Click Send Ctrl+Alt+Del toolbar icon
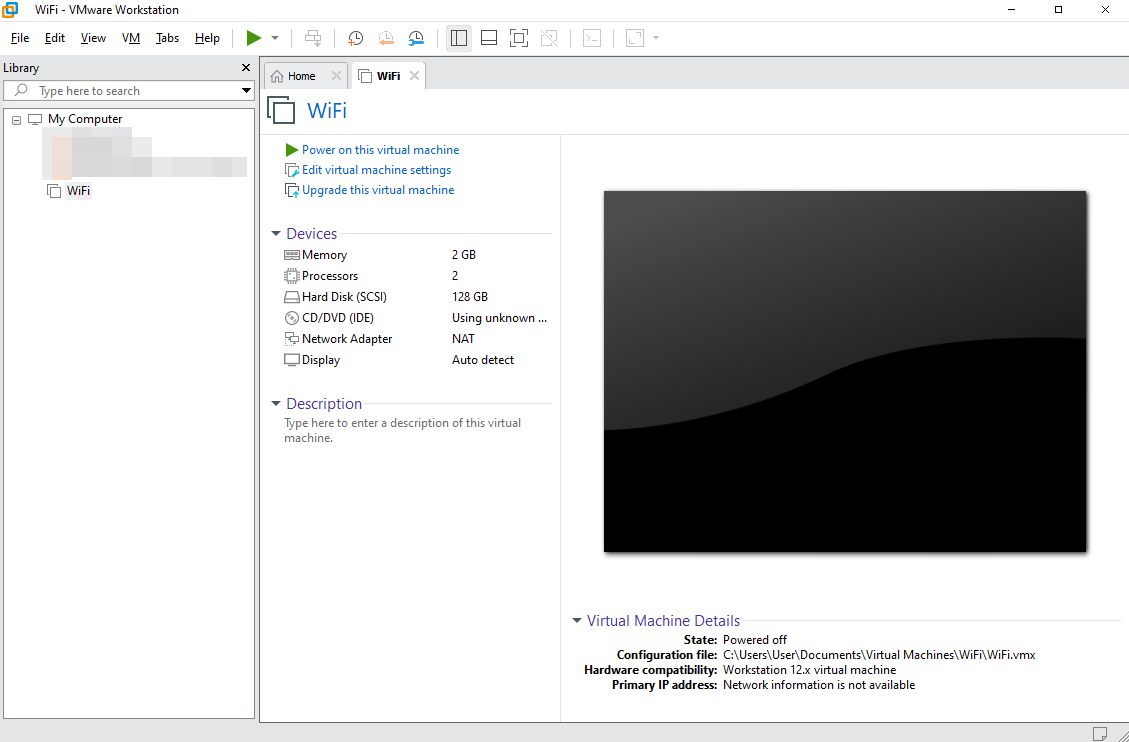Viewport: 1129px width, 742px height. 312,38
